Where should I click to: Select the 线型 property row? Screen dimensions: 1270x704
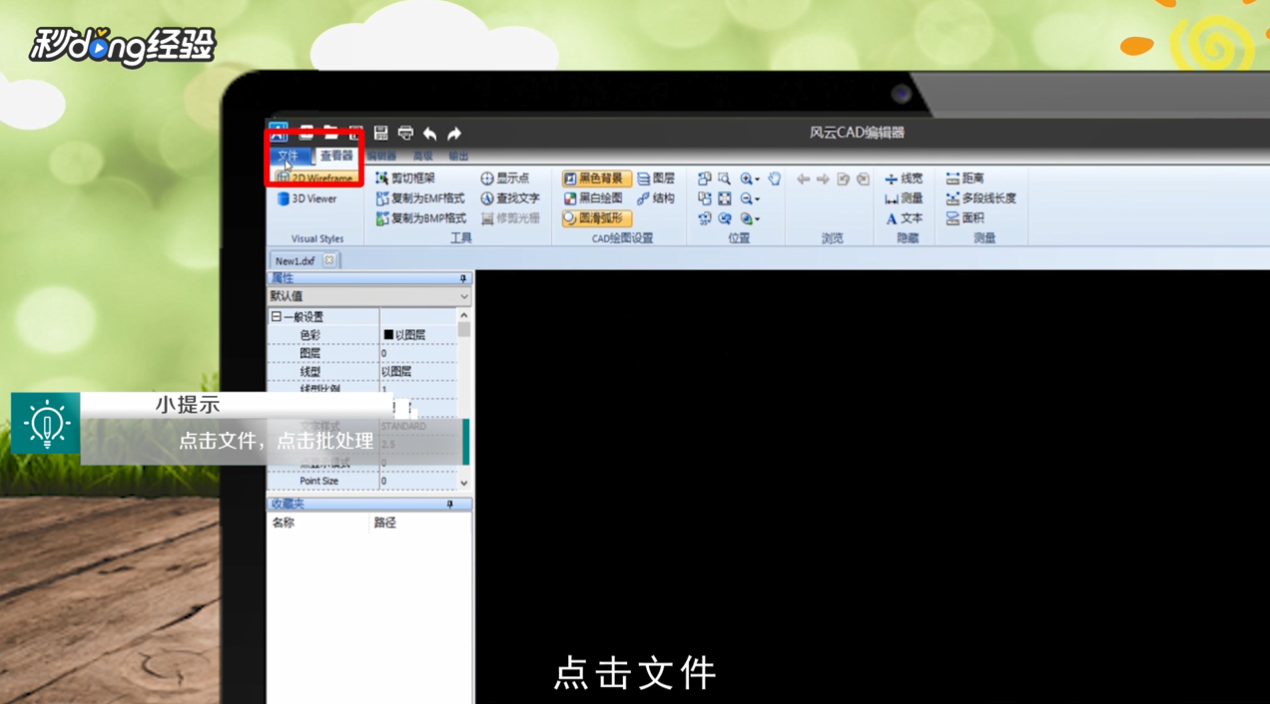click(363, 371)
